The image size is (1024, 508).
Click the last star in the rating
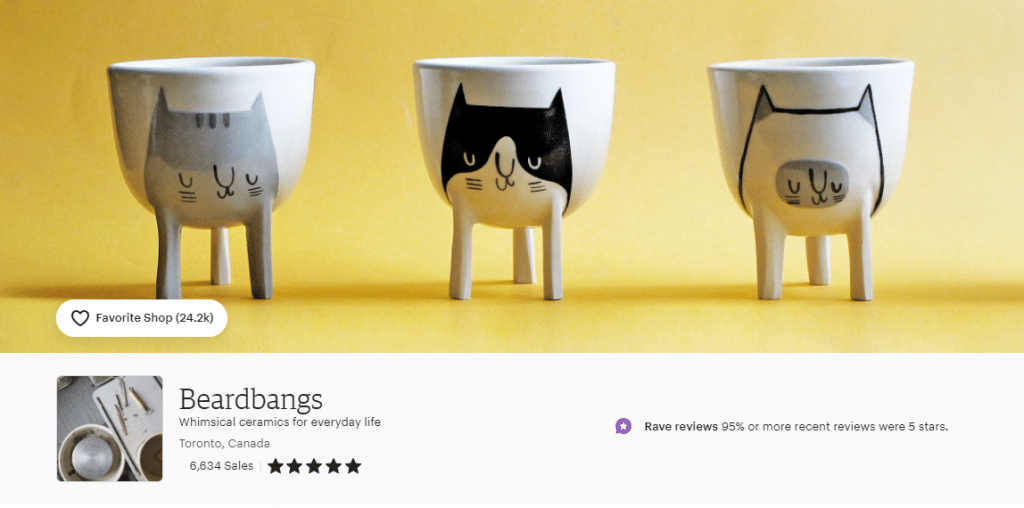click(x=353, y=466)
